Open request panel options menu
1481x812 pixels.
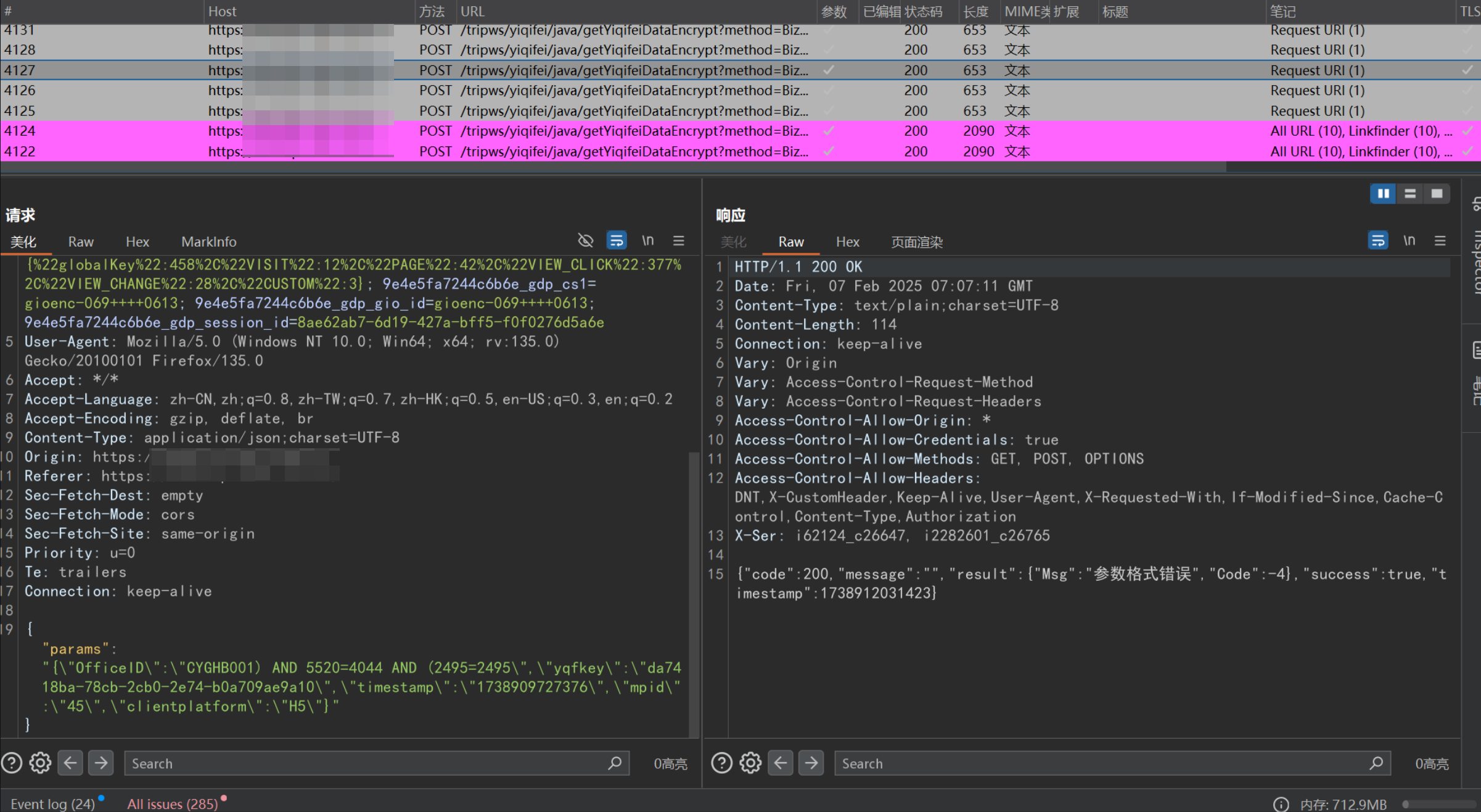(x=678, y=240)
